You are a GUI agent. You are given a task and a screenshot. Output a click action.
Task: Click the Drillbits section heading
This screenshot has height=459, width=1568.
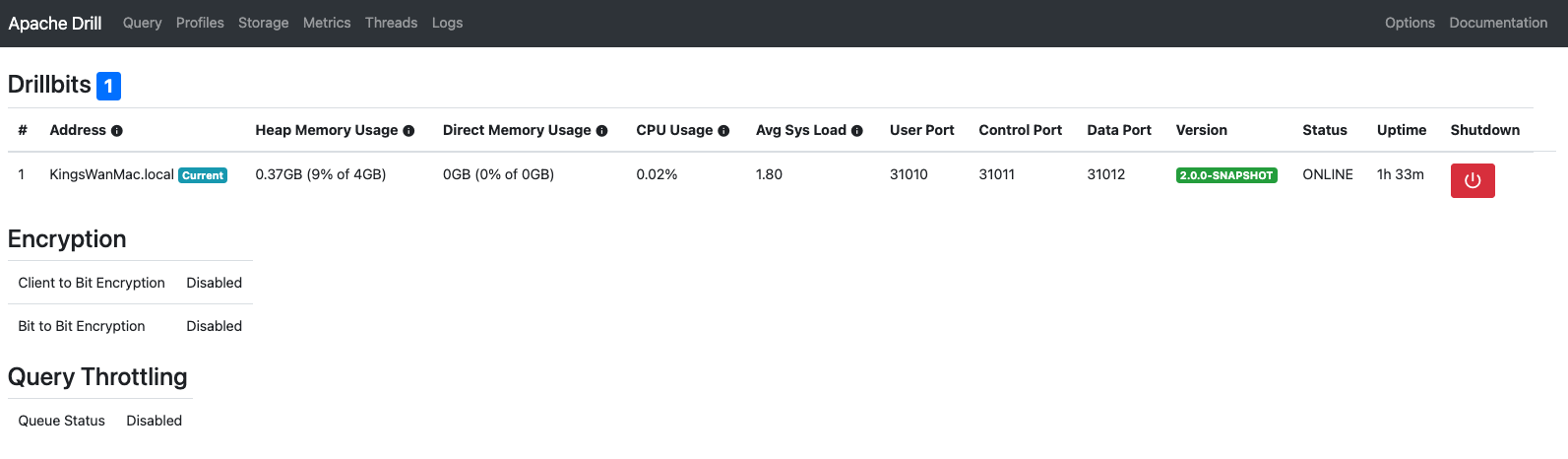tap(49, 85)
